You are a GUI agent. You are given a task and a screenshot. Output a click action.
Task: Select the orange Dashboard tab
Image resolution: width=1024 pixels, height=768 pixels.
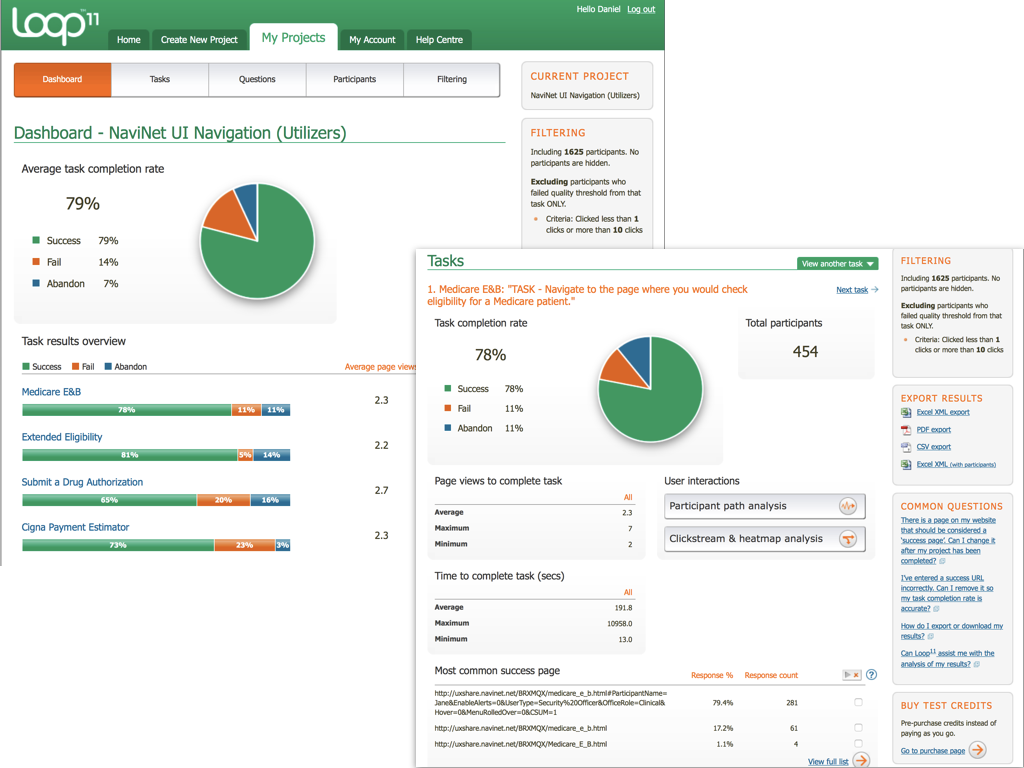(63, 80)
